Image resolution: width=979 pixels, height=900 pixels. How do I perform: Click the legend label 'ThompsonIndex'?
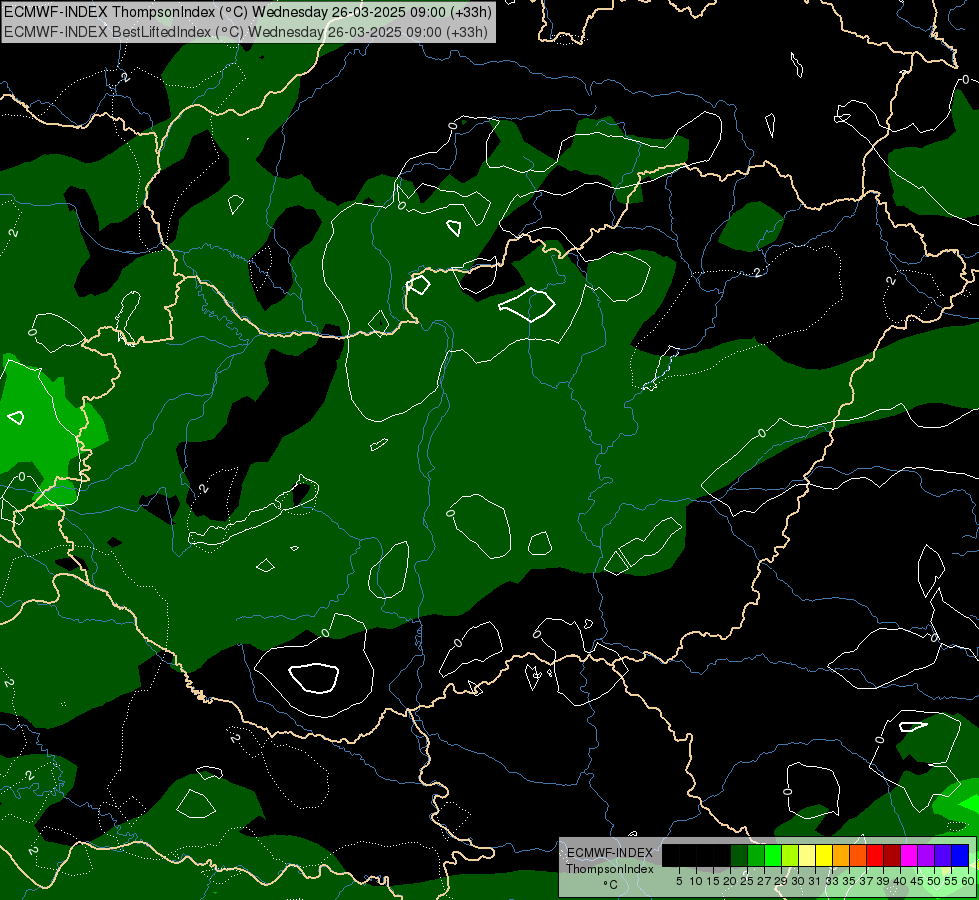pyautogui.click(x=609, y=869)
